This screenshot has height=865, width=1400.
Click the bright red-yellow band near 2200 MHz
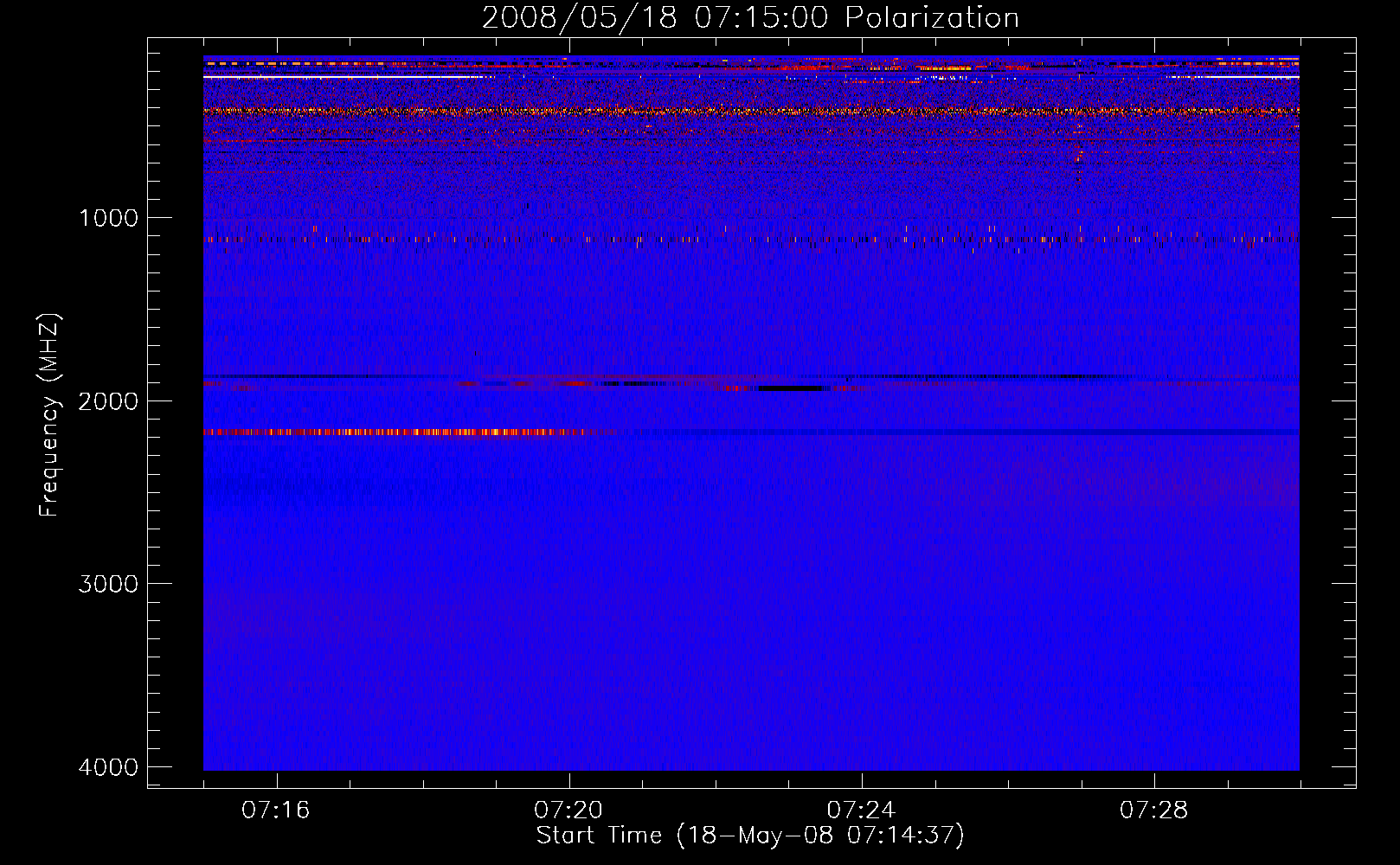click(394, 432)
